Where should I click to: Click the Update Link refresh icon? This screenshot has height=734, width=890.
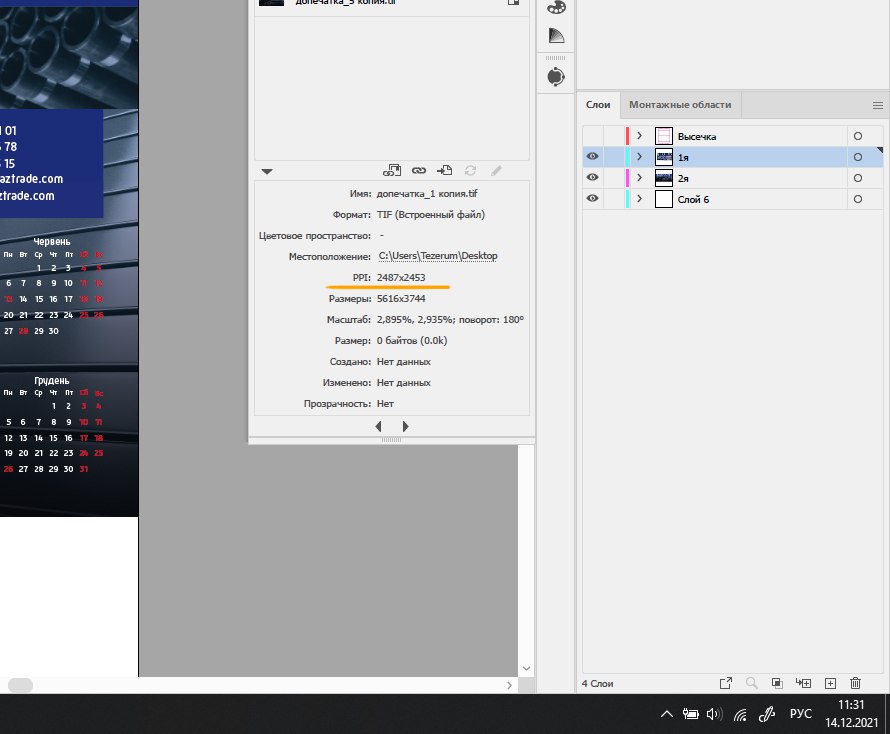470,170
